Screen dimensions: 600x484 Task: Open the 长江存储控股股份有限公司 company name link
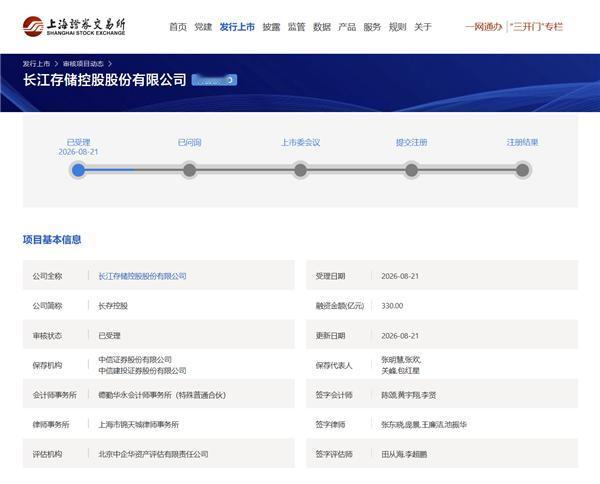tap(142, 276)
